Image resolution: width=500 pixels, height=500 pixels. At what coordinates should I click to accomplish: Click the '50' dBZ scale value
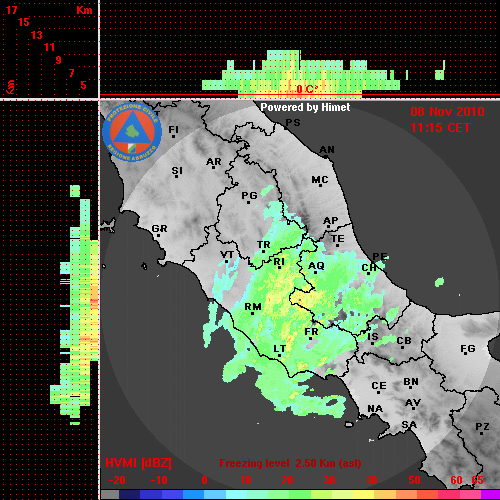(414, 480)
